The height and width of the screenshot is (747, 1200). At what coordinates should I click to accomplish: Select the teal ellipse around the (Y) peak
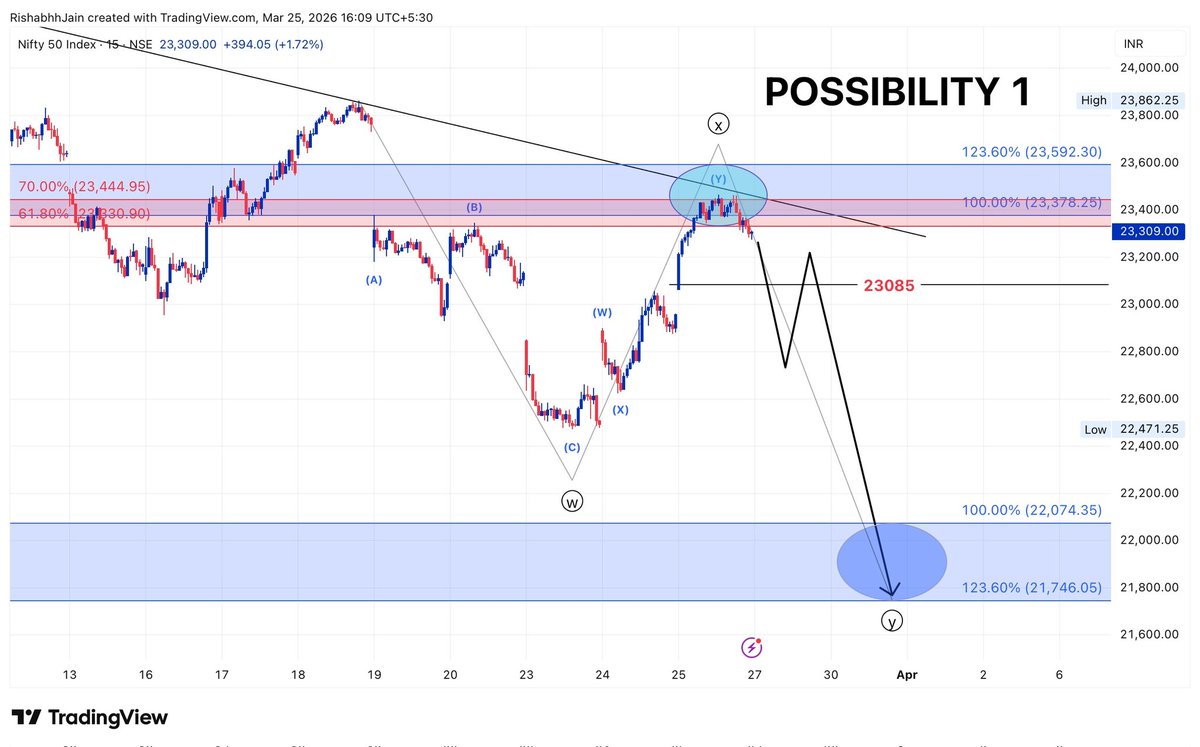click(718, 194)
